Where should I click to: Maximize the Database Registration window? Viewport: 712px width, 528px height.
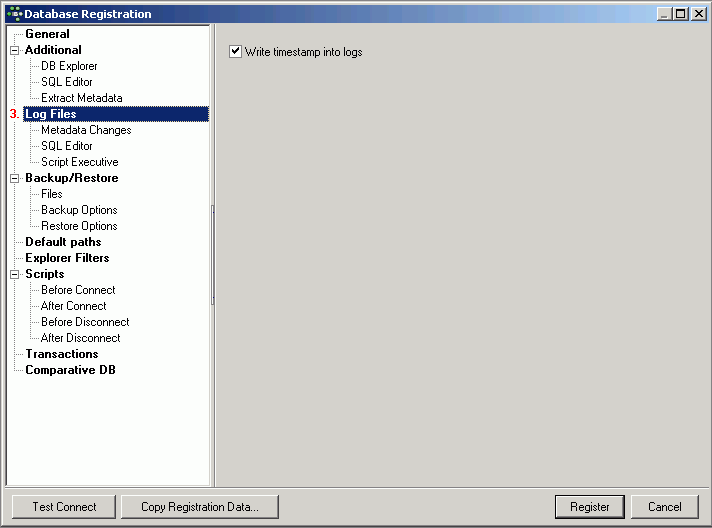681,14
